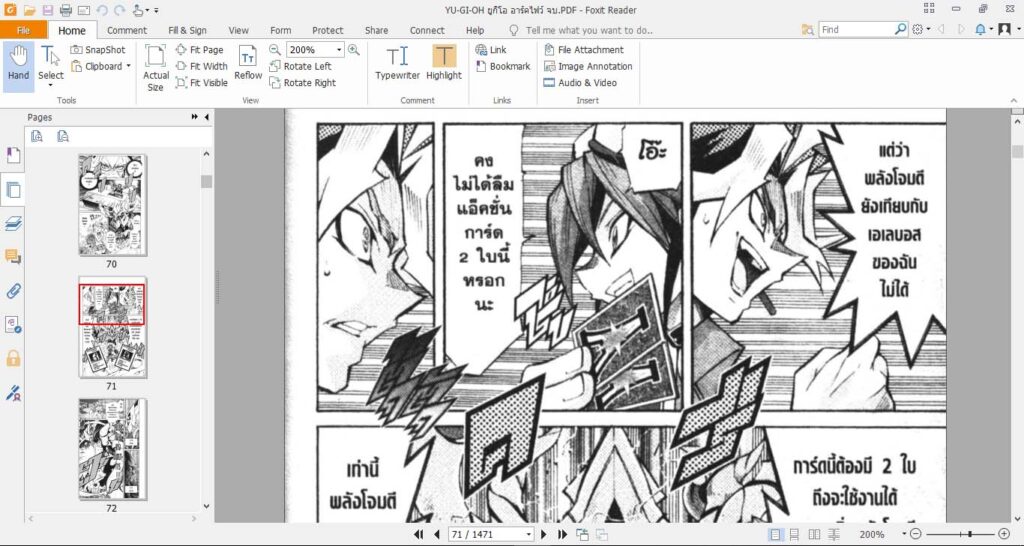
Task: Activate the Select text tool
Action: coord(50,66)
